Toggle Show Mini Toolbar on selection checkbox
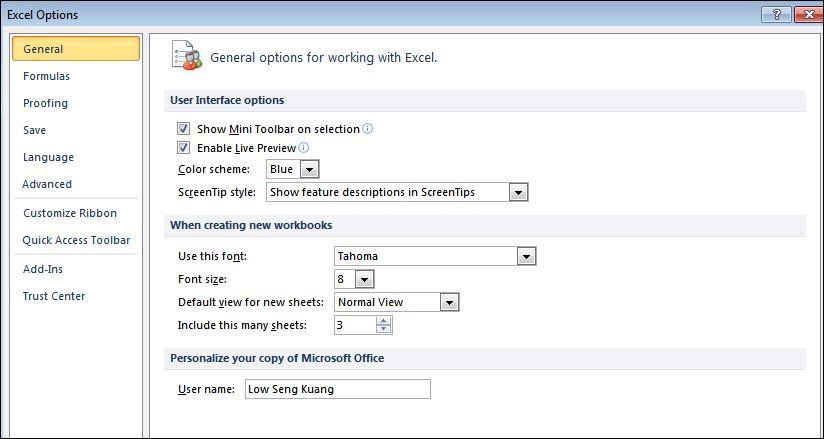Screen dimensions: 824x439 coord(183,128)
